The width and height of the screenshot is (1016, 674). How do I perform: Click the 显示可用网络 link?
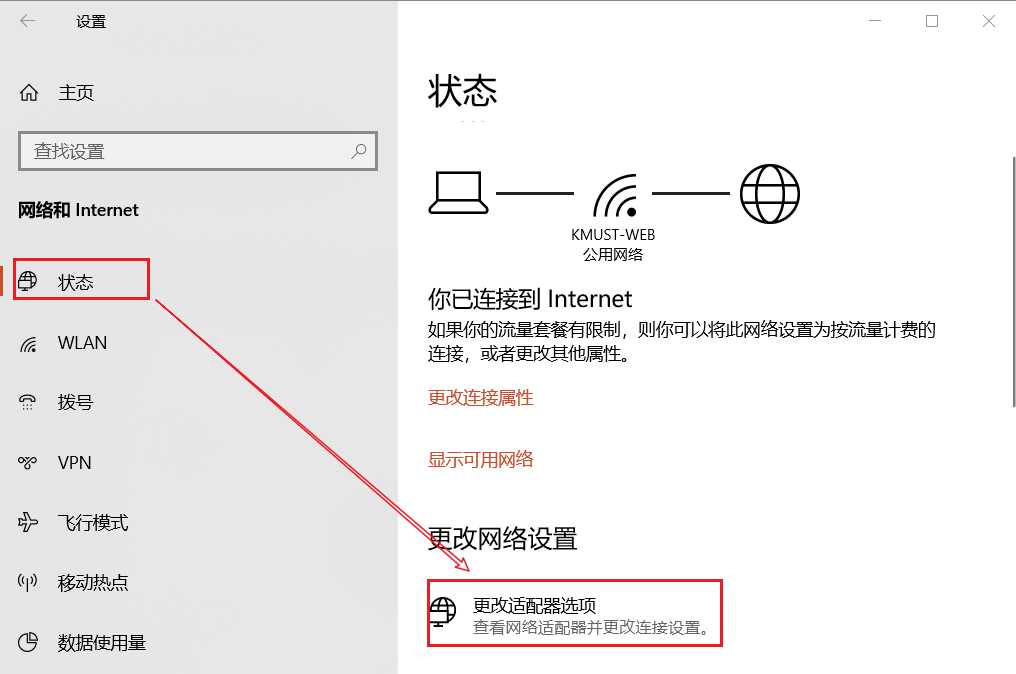pyautogui.click(x=480, y=459)
